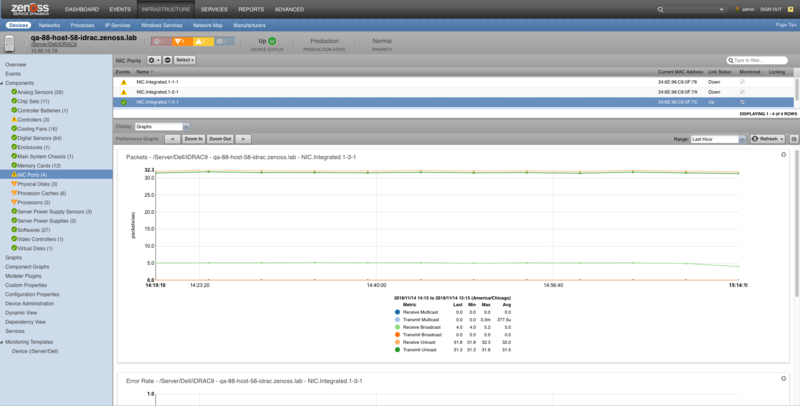
Task: Click the yellow warning events badge
Action: (x=203, y=41)
